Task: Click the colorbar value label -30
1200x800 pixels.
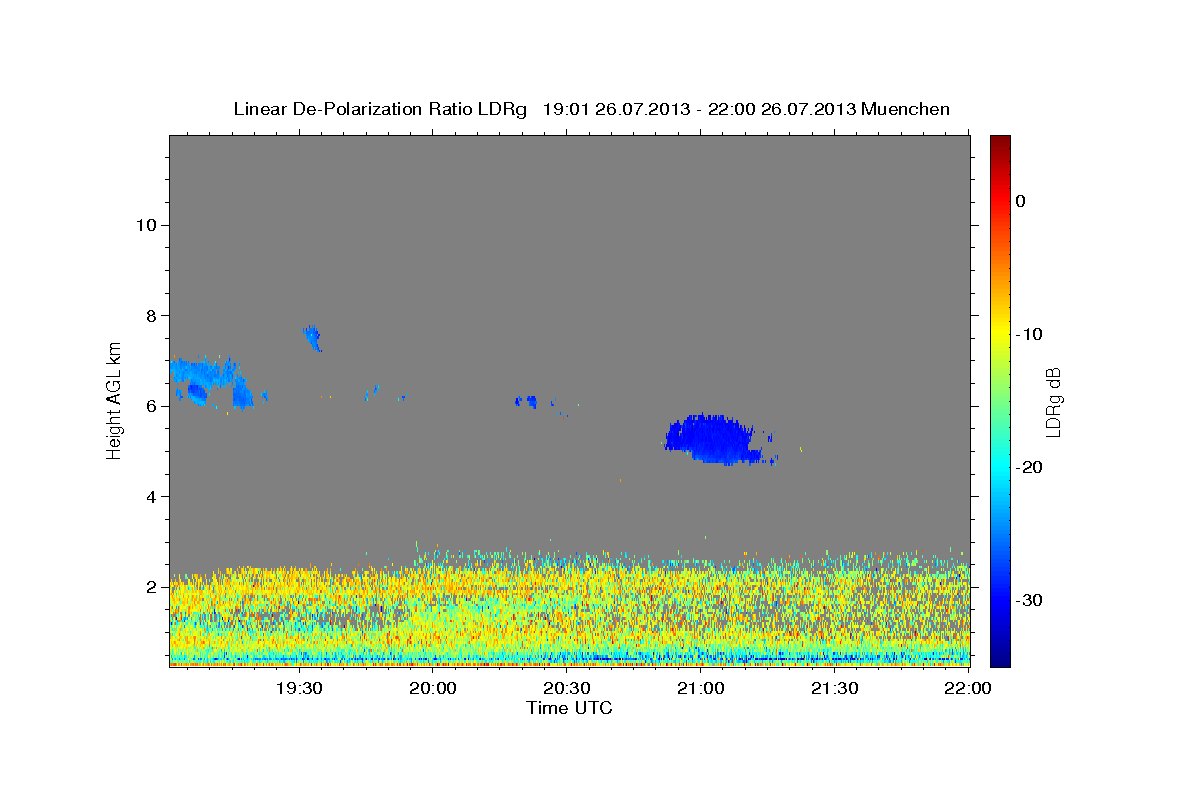Action: tap(1028, 600)
